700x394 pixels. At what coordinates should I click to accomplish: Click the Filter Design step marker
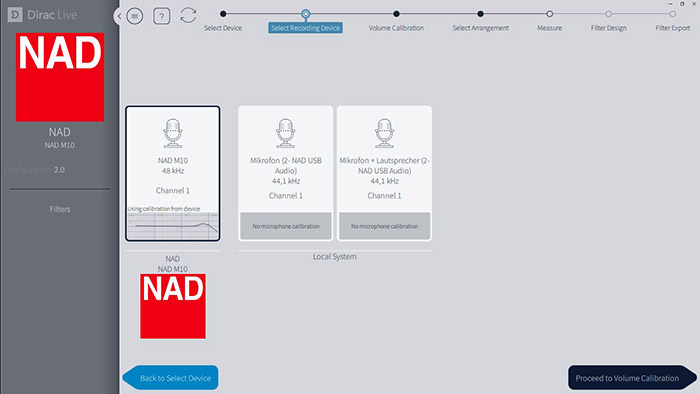point(608,14)
